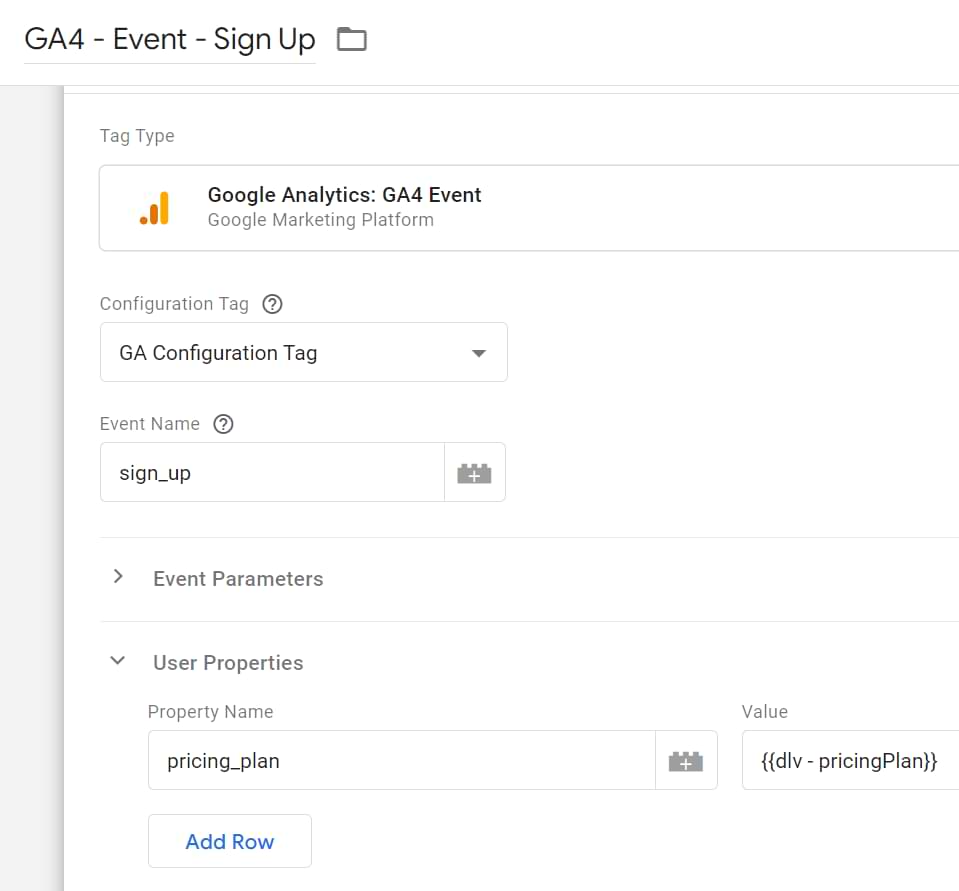Open help for Event Name
The image size is (959, 891).
223,424
